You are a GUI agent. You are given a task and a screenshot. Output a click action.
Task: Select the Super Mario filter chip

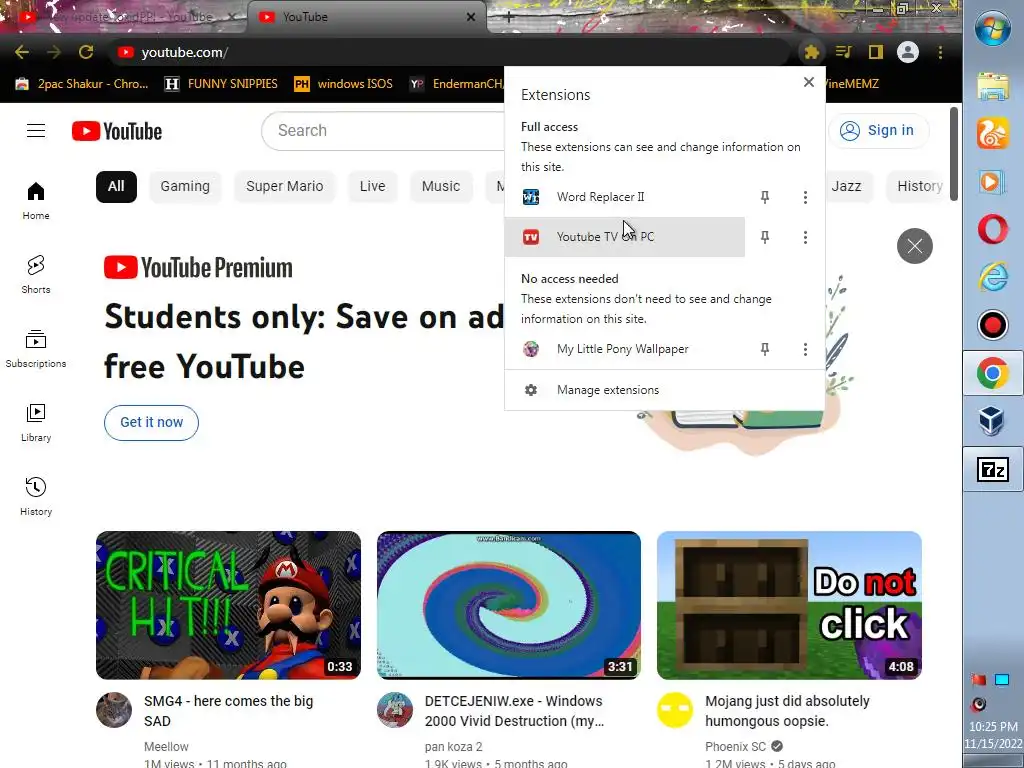tap(285, 187)
